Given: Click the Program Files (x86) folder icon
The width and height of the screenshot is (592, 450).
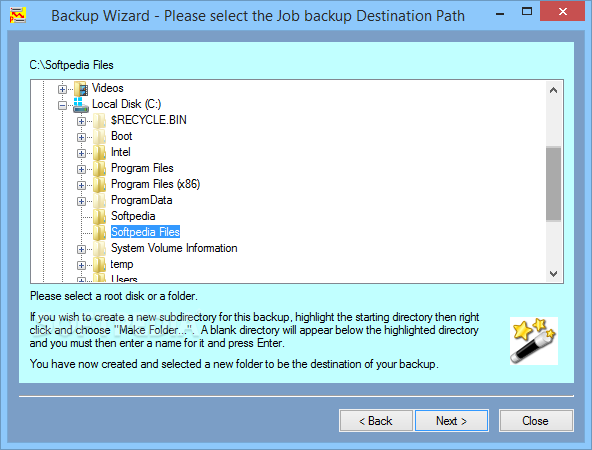Looking at the screenshot, I should [100, 185].
